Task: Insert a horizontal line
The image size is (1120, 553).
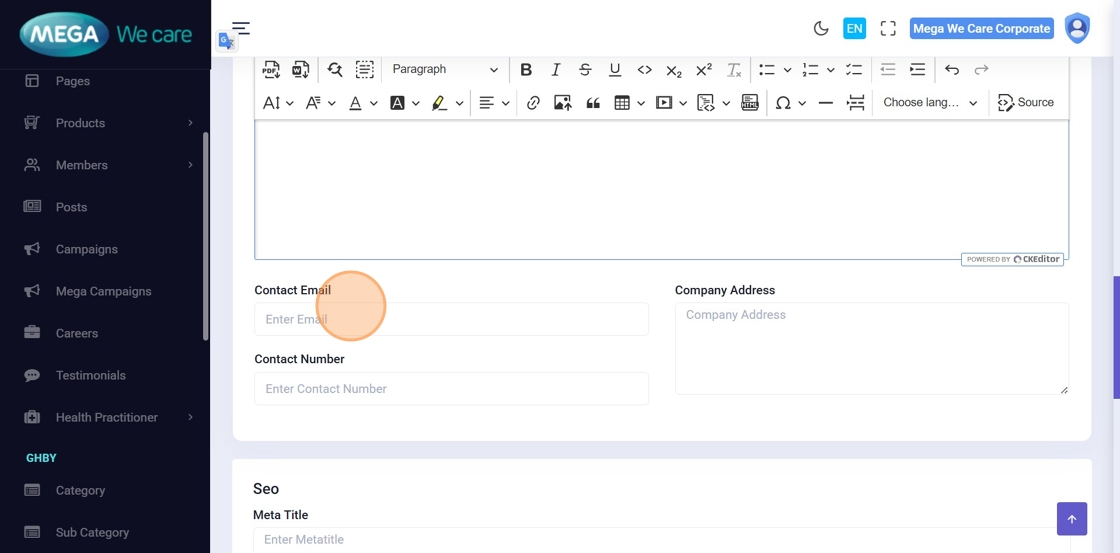Action: point(825,103)
